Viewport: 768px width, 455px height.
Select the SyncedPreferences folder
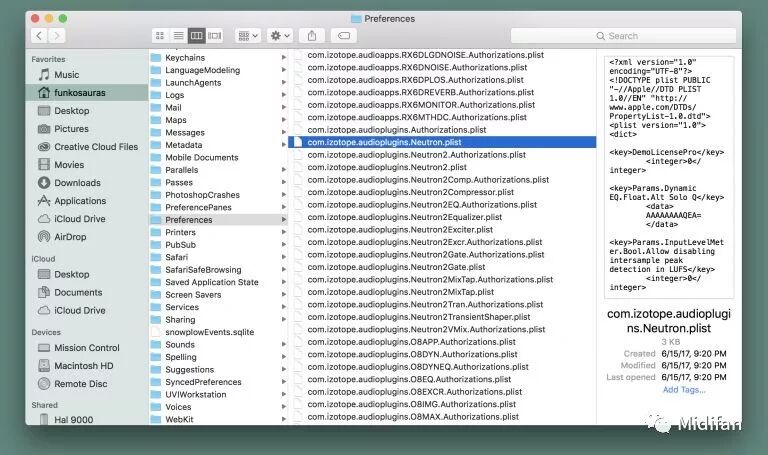[218, 382]
